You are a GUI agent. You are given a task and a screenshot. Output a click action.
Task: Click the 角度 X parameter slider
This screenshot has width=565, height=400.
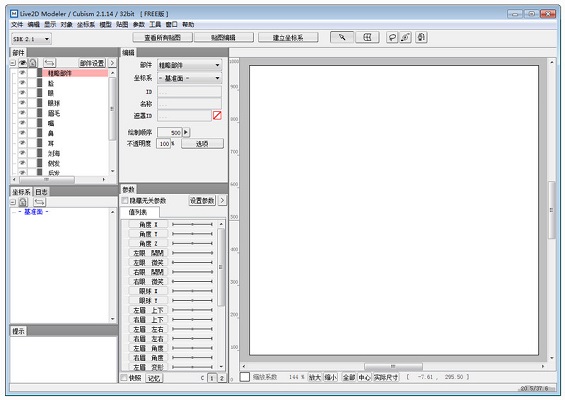pos(192,225)
